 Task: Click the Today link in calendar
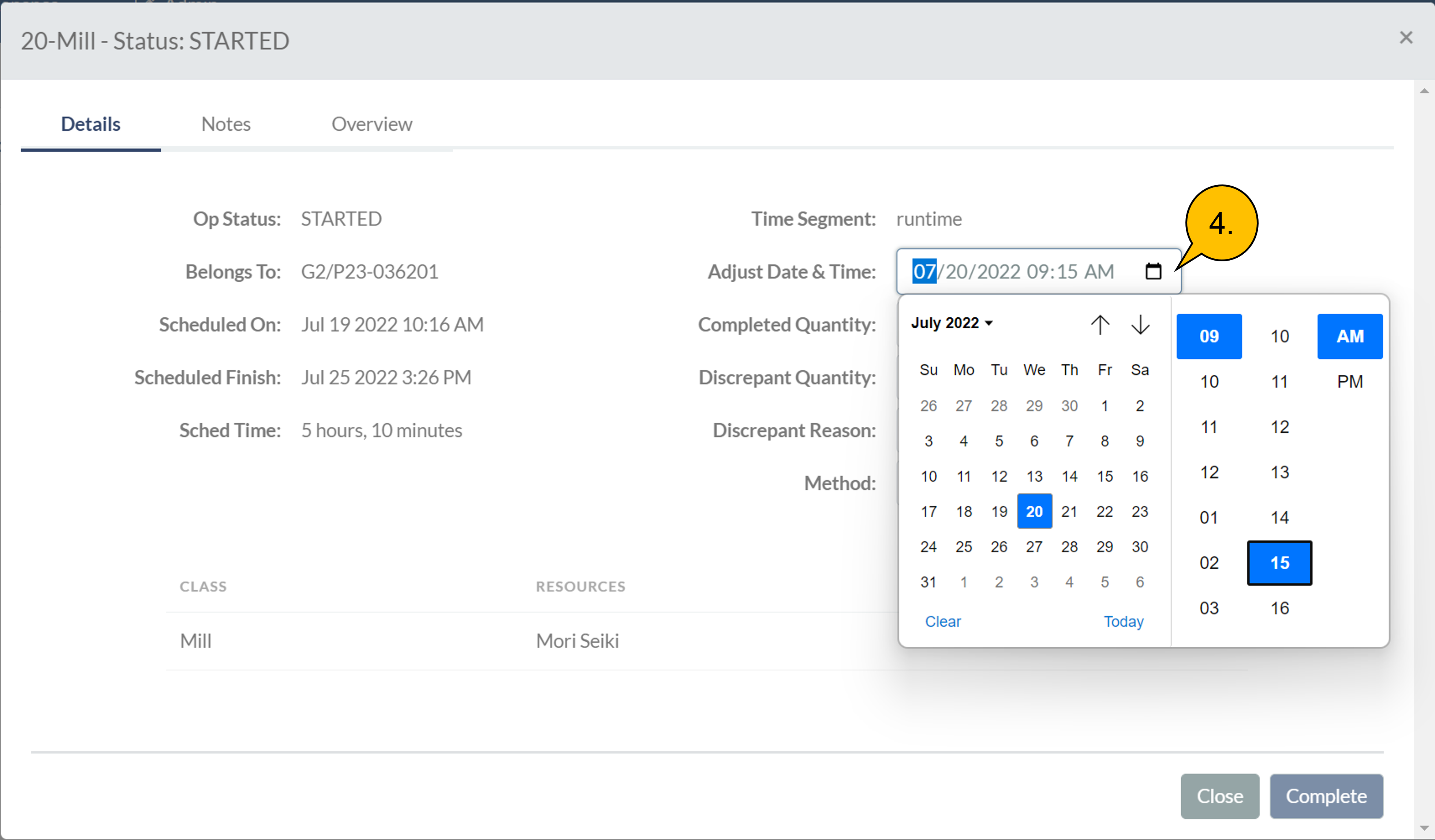coord(1124,621)
